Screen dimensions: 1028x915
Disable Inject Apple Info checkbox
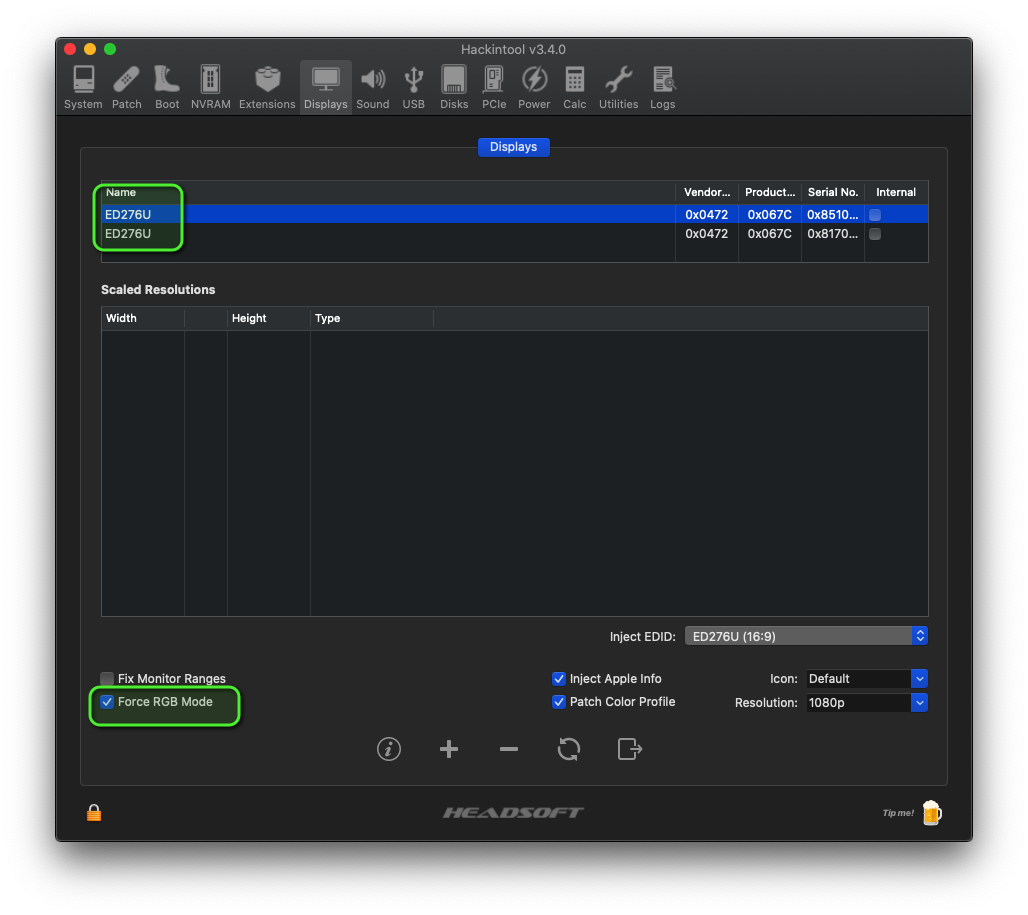(x=559, y=679)
